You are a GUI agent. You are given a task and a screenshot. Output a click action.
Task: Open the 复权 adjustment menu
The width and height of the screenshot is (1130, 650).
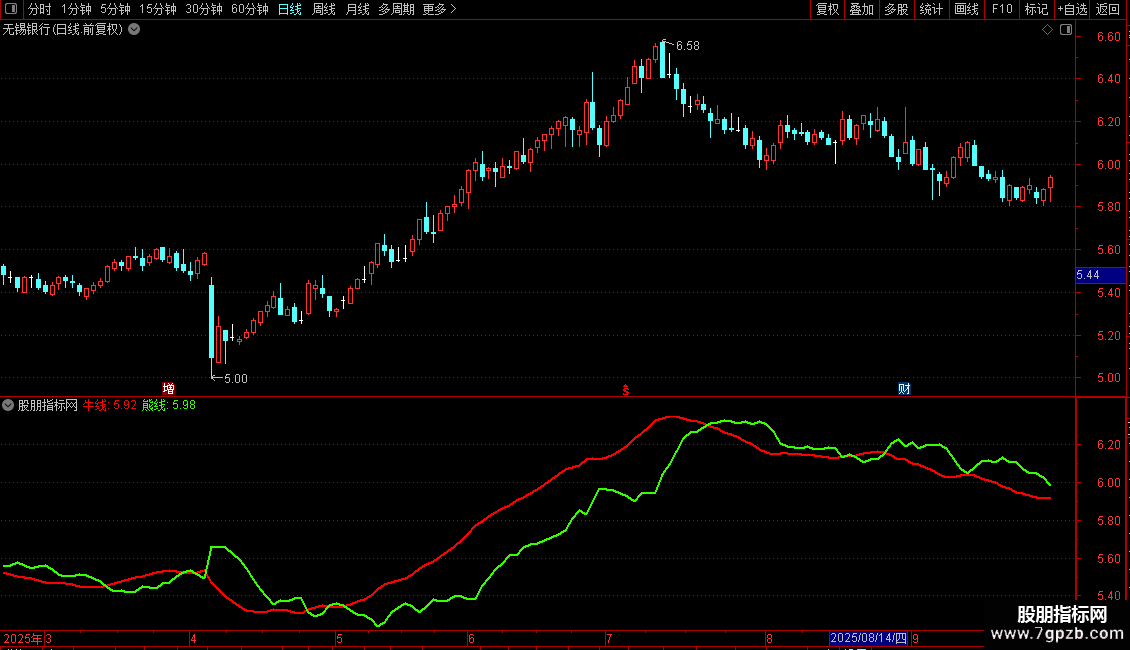827,9
